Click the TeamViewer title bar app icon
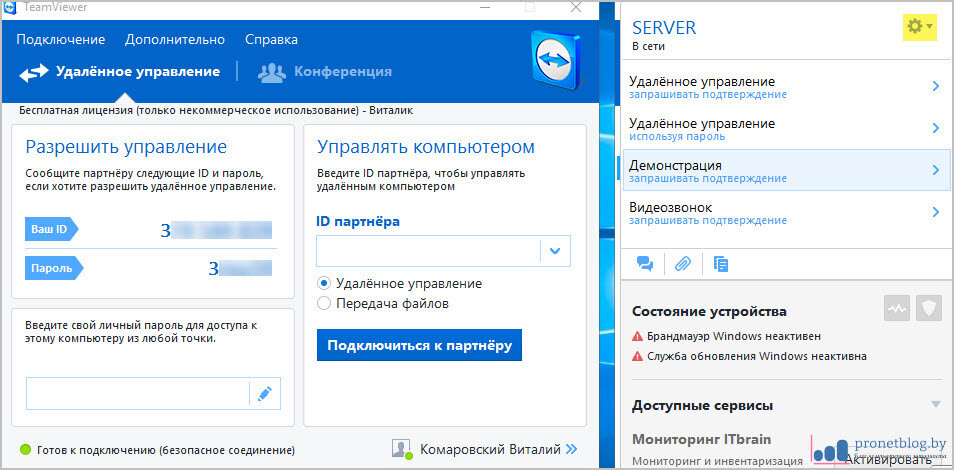 pos(12,7)
